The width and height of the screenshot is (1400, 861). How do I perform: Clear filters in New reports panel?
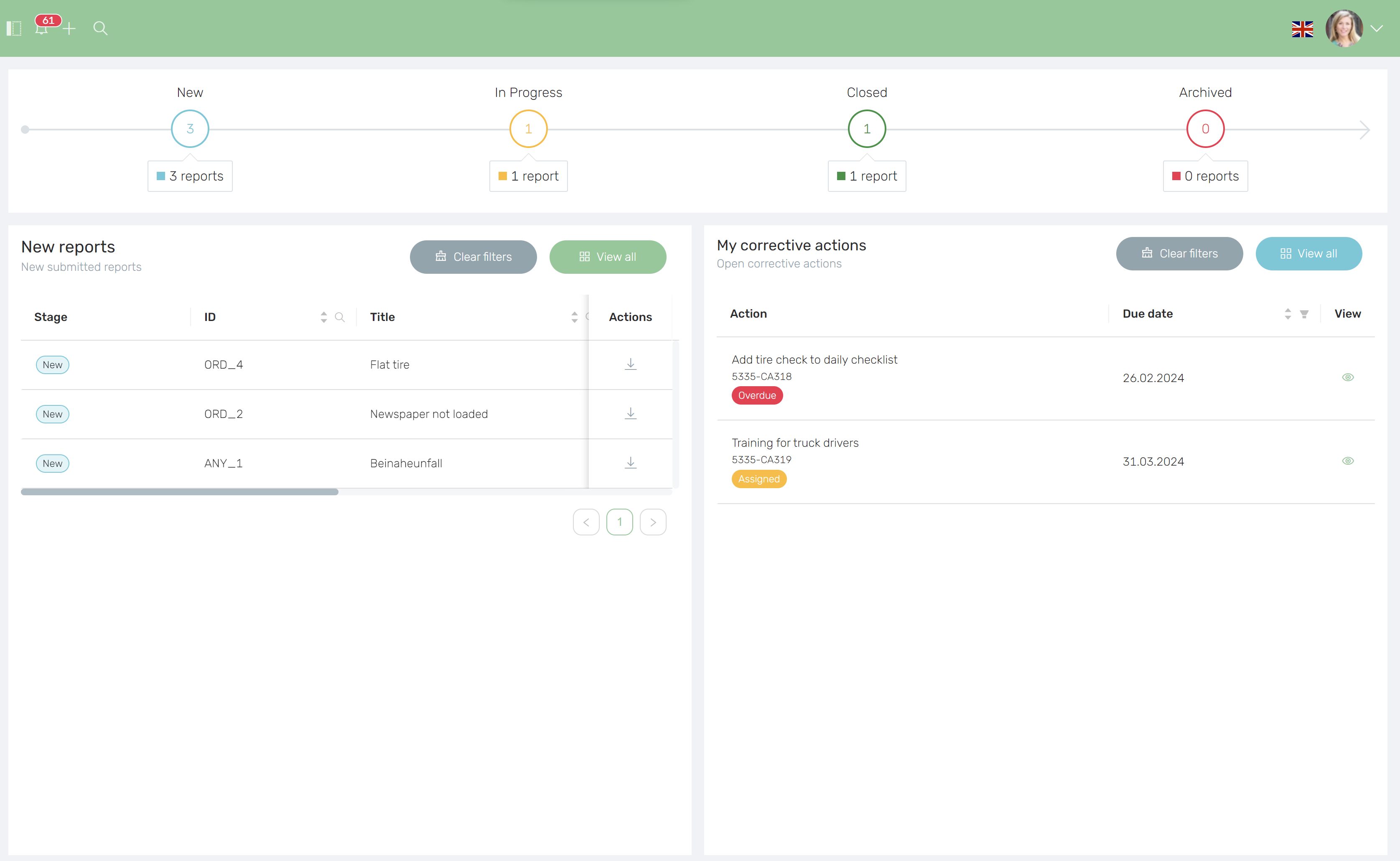point(473,257)
